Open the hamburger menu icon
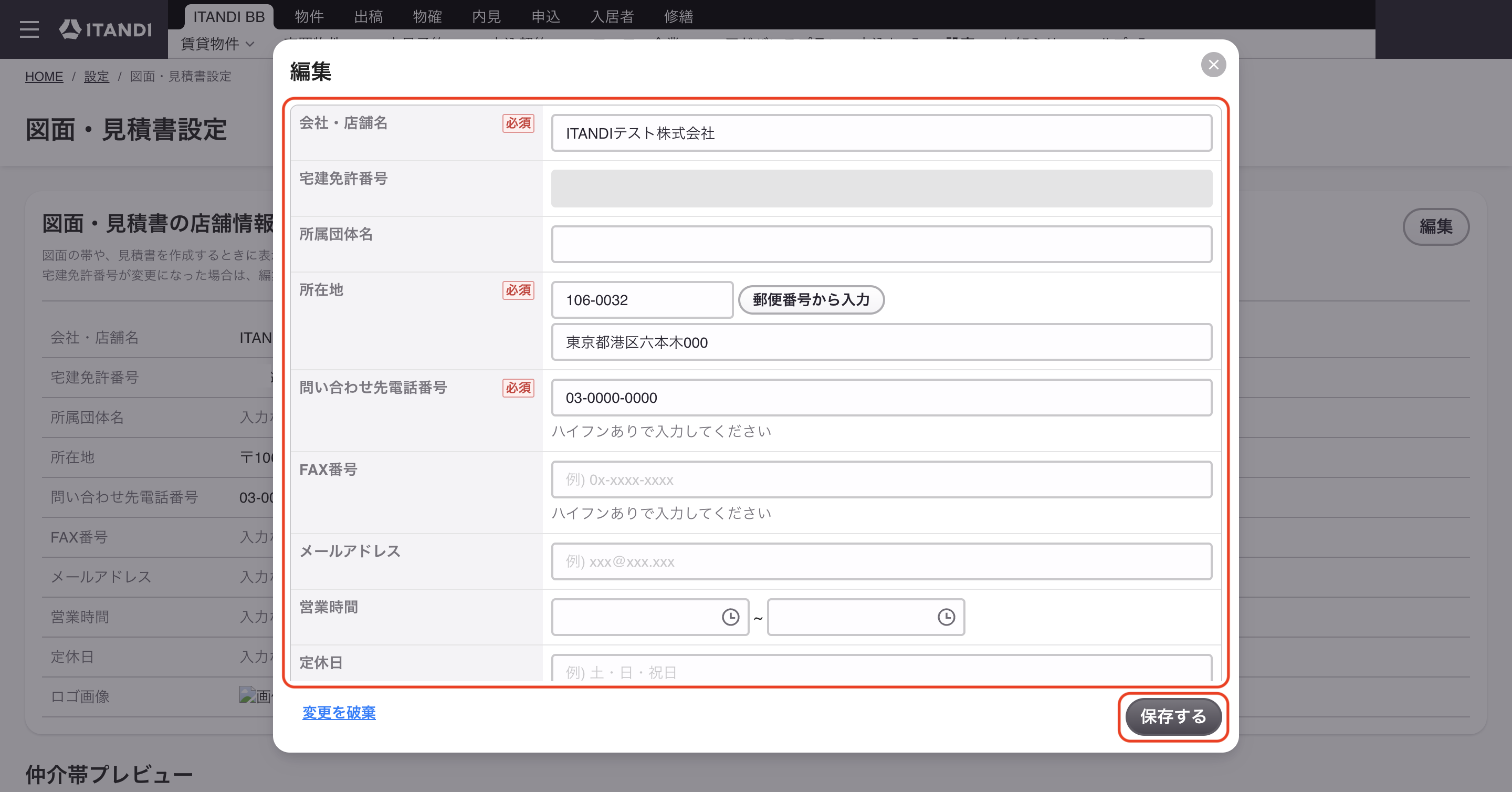 coord(29,29)
